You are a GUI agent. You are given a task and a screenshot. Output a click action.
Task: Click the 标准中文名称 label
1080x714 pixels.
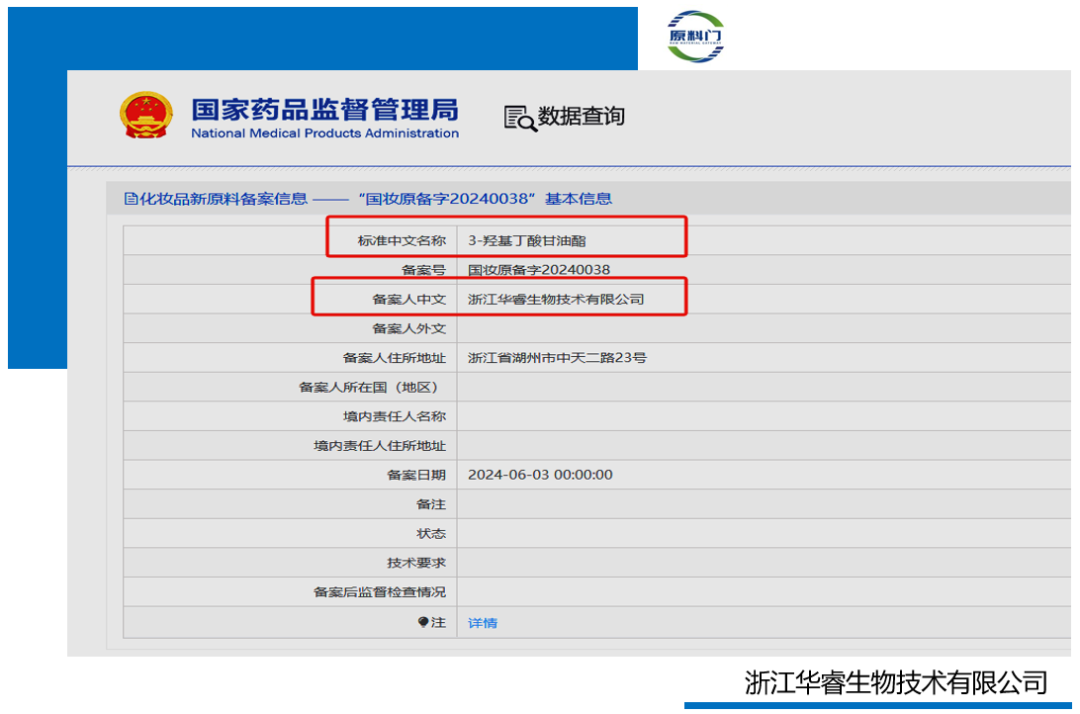coord(402,240)
